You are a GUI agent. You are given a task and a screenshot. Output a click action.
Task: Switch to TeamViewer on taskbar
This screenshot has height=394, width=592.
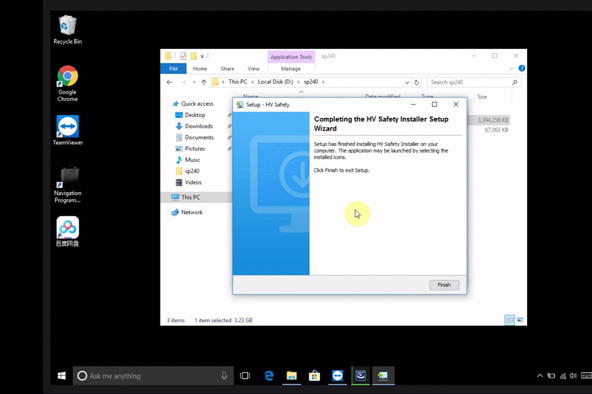pos(338,376)
